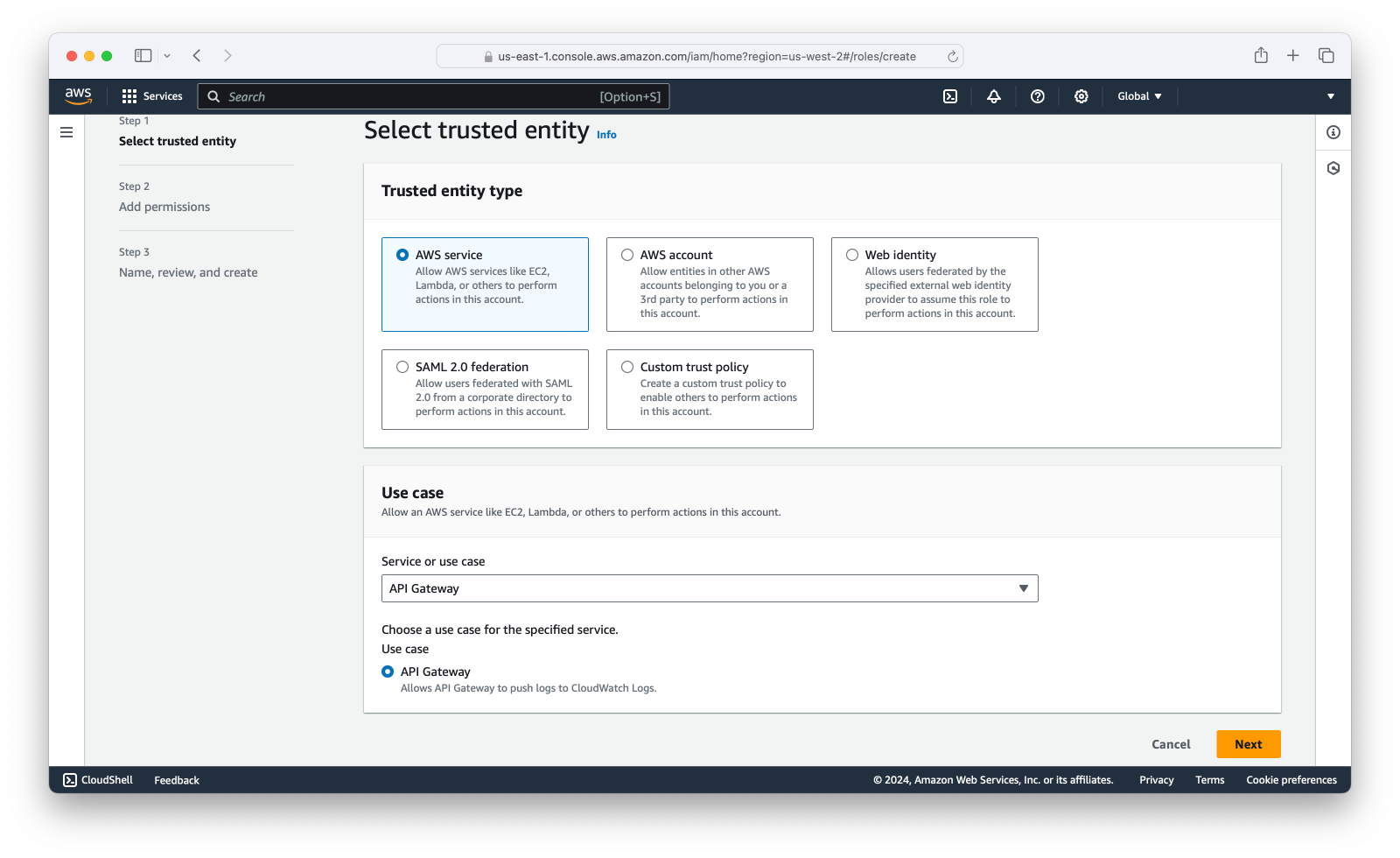Image resolution: width=1400 pixels, height=858 pixels.
Task: Click the search magnifier icon
Action: [x=213, y=96]
